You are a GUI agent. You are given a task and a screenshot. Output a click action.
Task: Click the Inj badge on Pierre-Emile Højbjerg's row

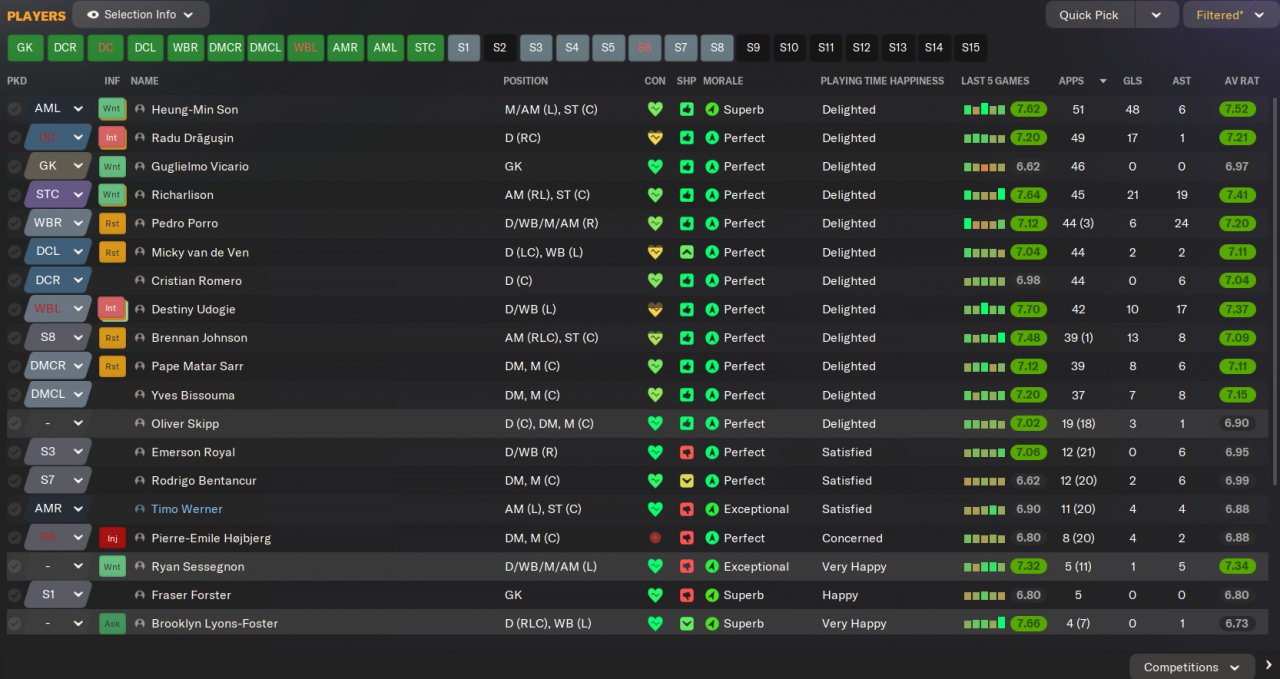point(112,538)
